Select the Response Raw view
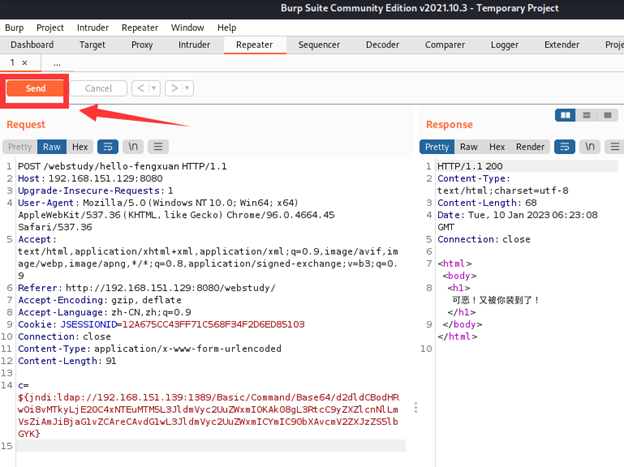624x467 pixels. pyautogui.click(x=469, y=147)
